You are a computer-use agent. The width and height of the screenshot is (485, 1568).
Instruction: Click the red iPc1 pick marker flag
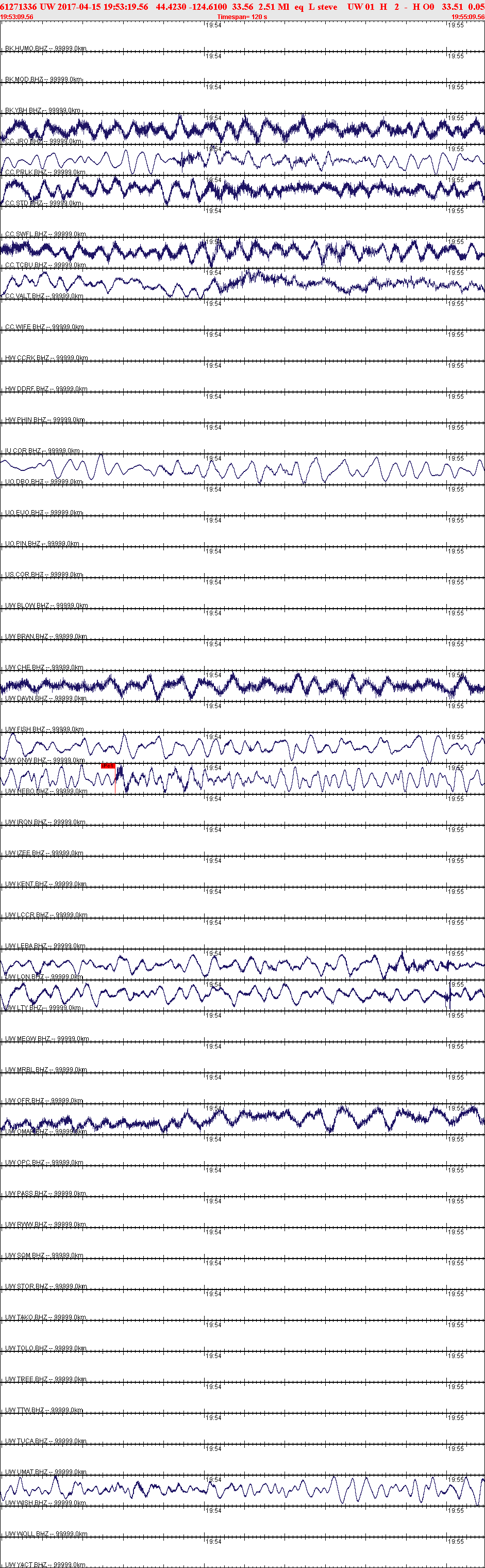point(108,766)
